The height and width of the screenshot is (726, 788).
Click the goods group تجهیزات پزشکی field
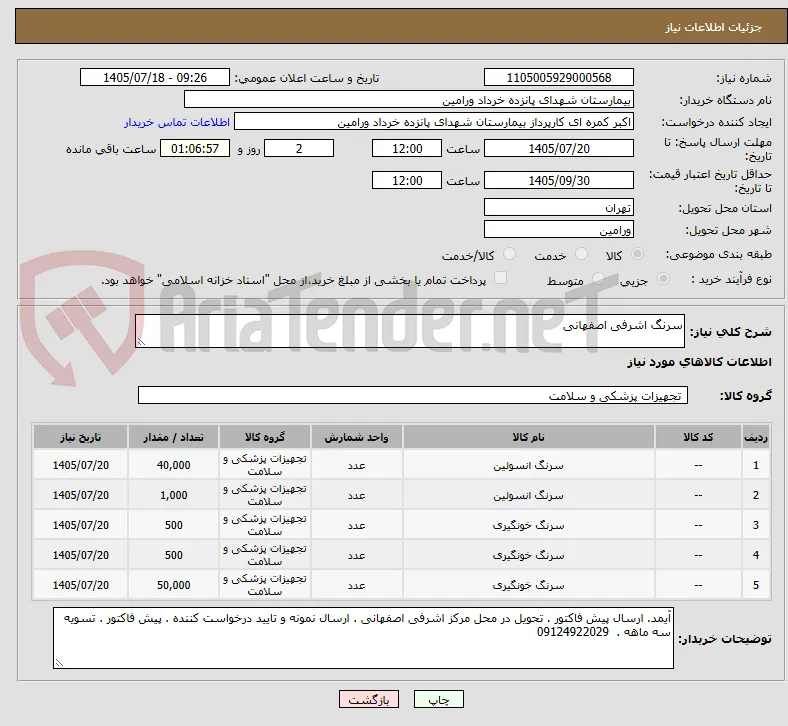coord(413,395)
